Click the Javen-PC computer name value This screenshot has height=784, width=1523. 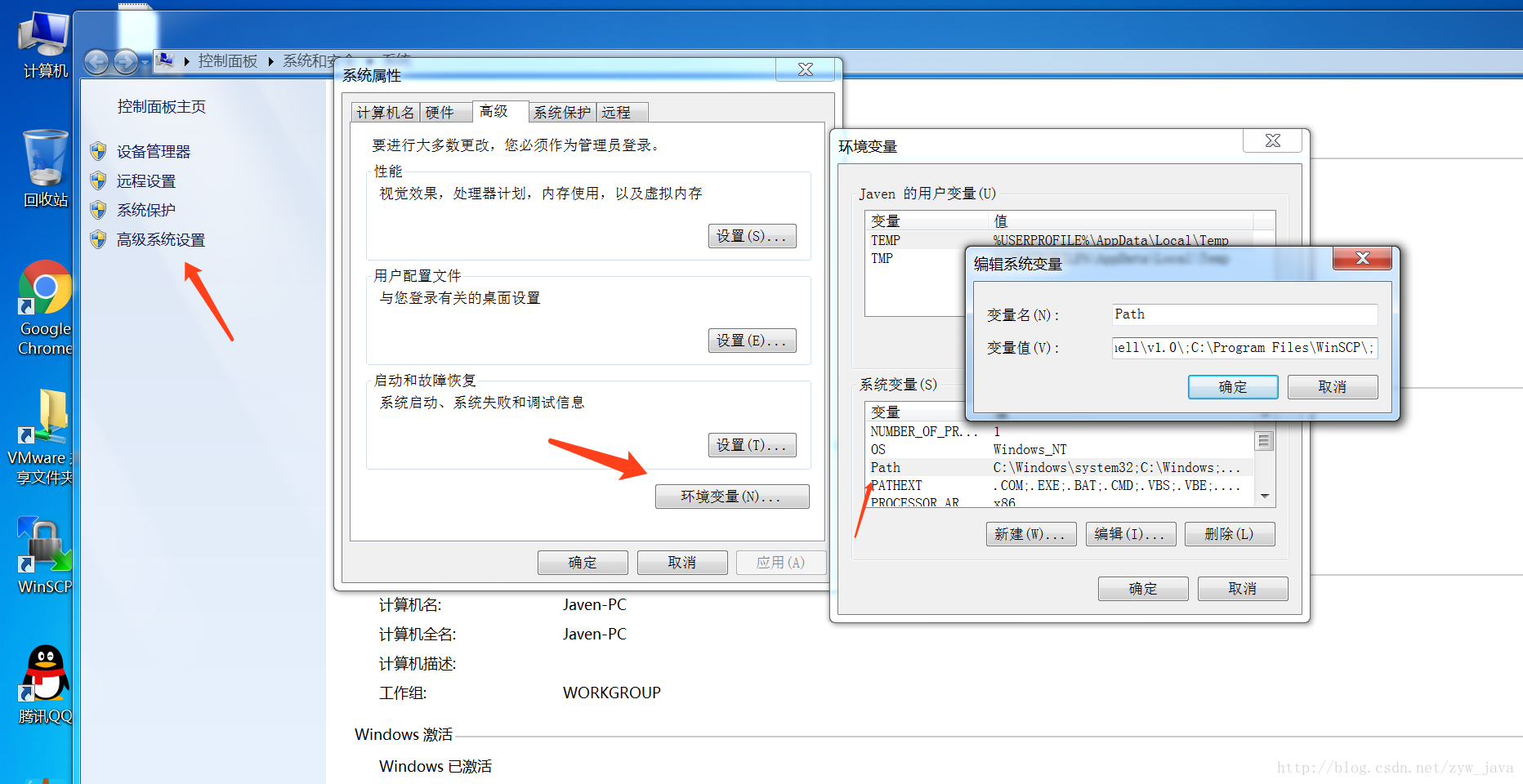tap(595, 604)
